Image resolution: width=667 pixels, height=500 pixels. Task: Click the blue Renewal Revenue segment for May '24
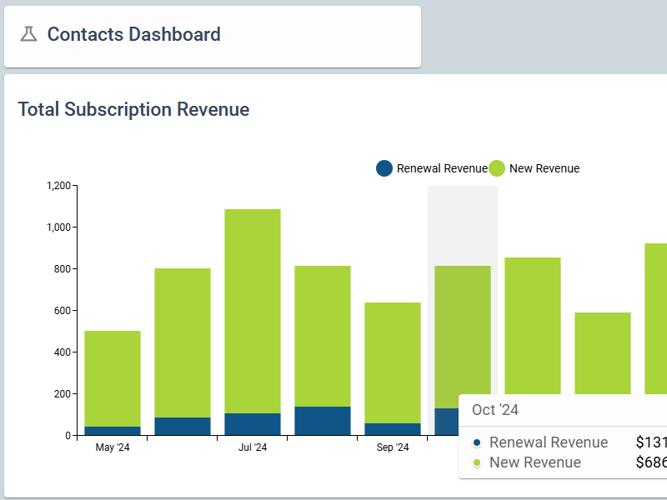tap(112, 431)
